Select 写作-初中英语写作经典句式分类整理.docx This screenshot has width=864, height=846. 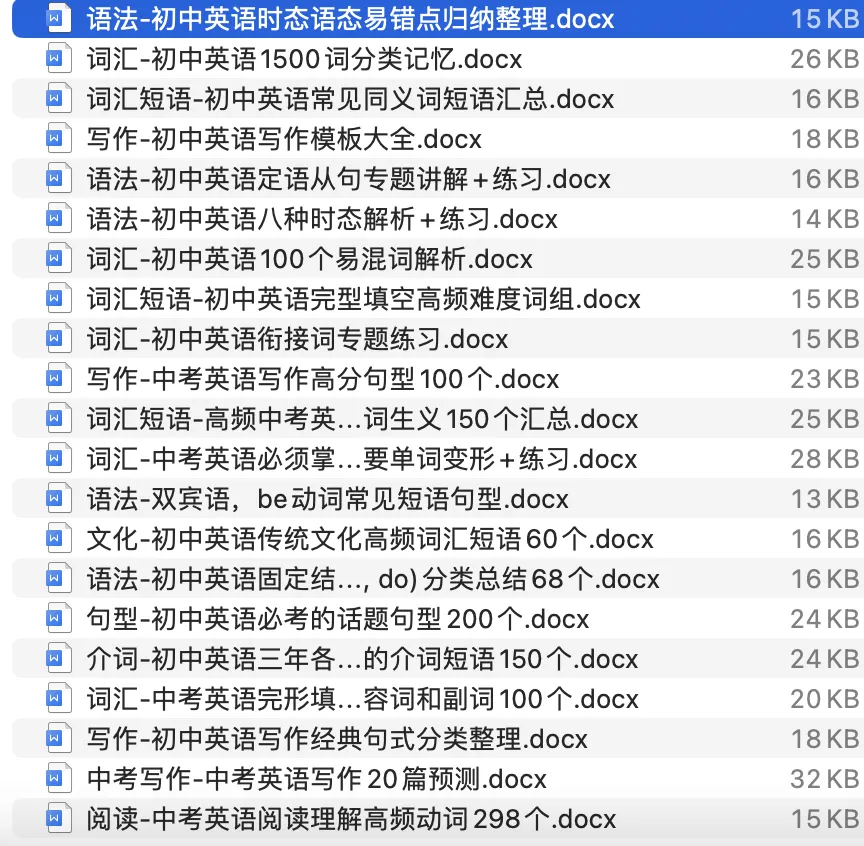(337, 739)
